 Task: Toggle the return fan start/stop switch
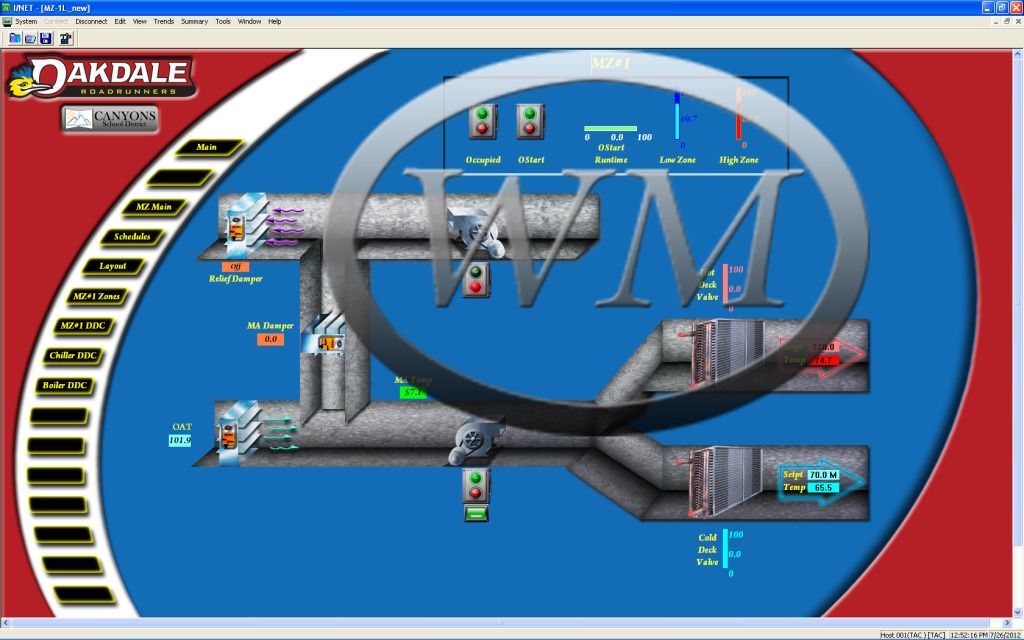click(476, 280)
